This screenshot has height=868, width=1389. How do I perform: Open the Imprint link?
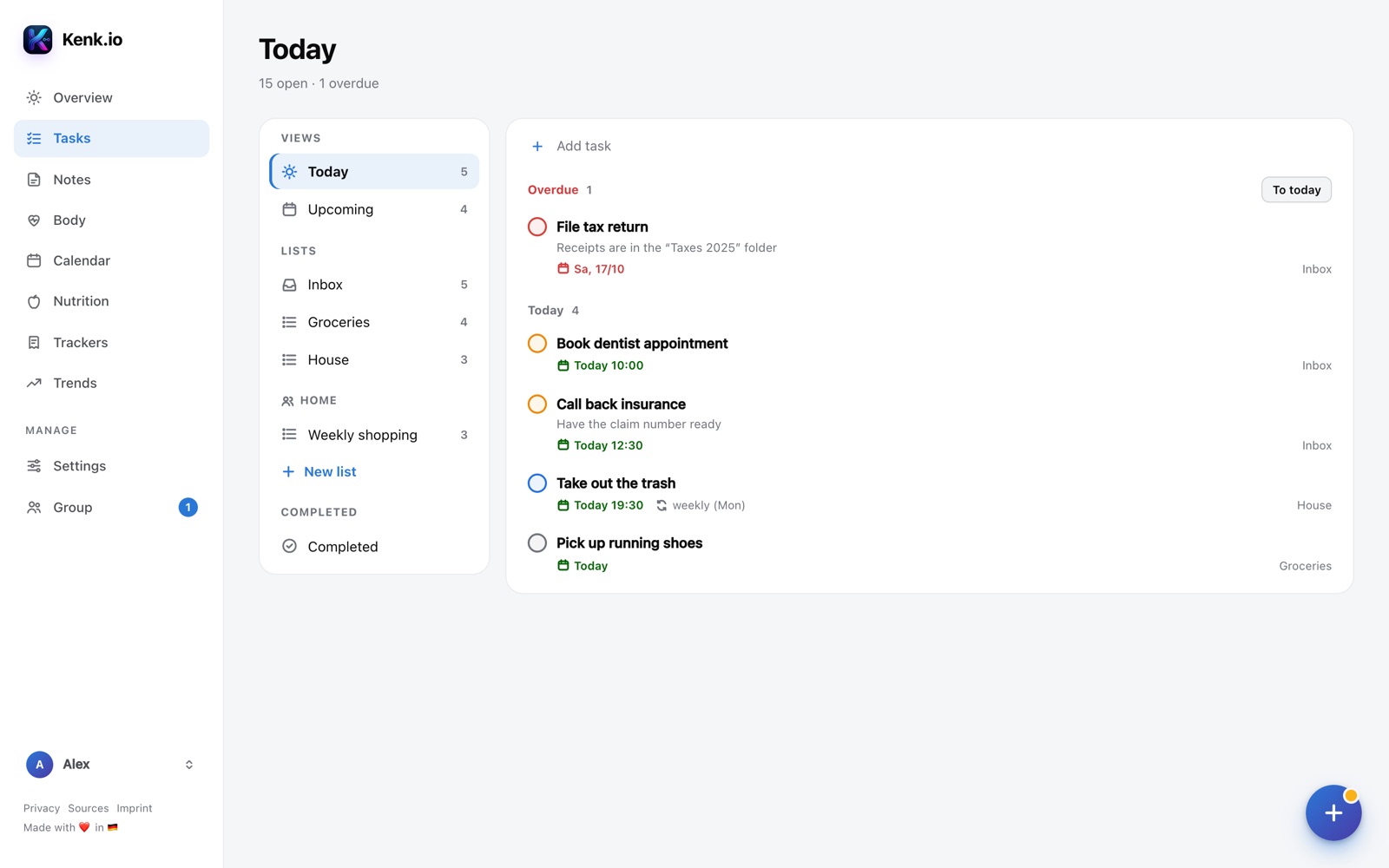coord(135,808)
